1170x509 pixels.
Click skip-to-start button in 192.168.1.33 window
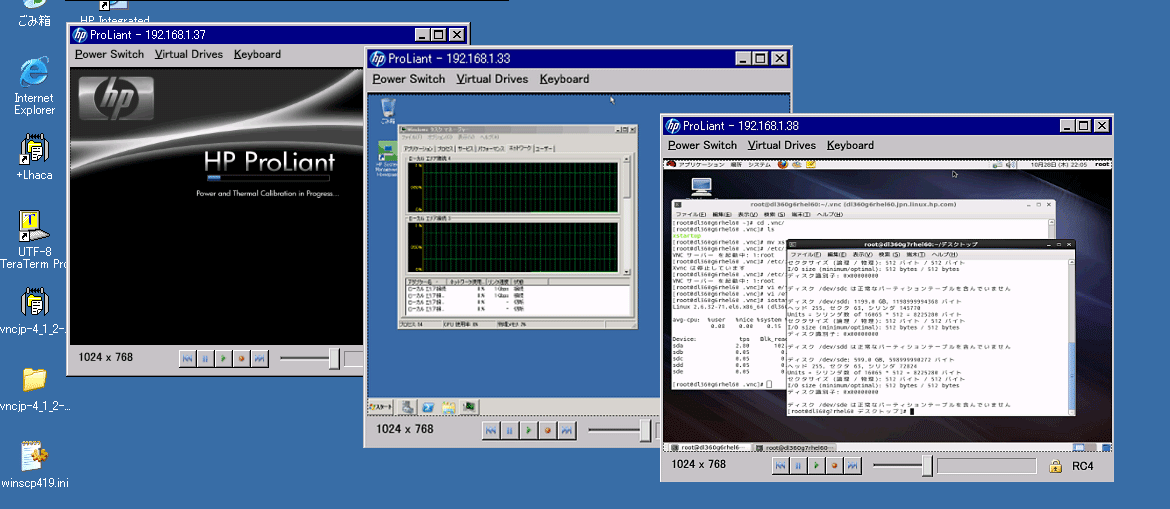coord(490,431)
